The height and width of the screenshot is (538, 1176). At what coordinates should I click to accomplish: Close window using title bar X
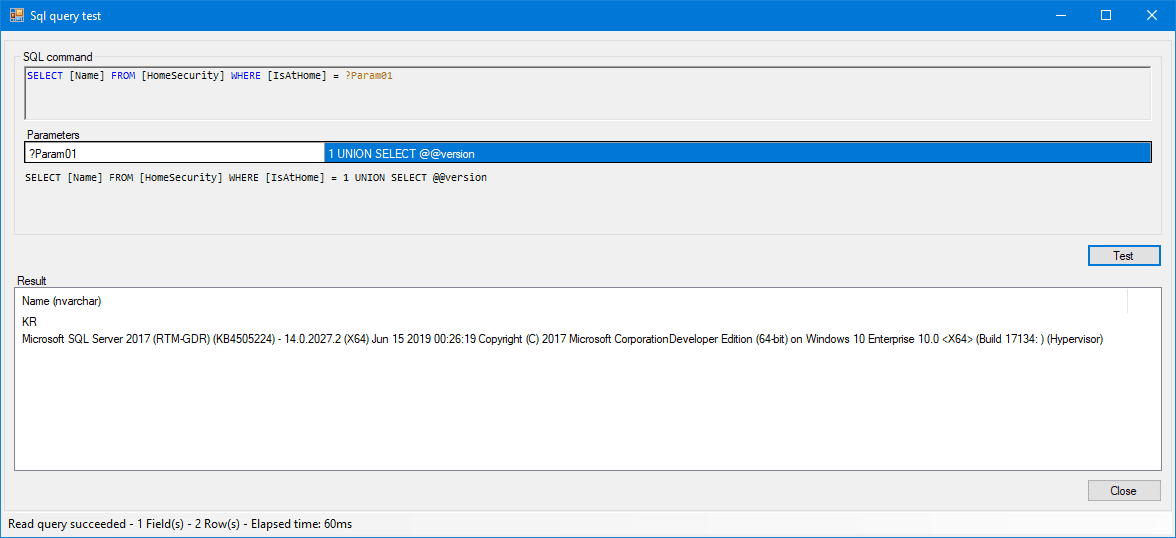point(1152,15)
